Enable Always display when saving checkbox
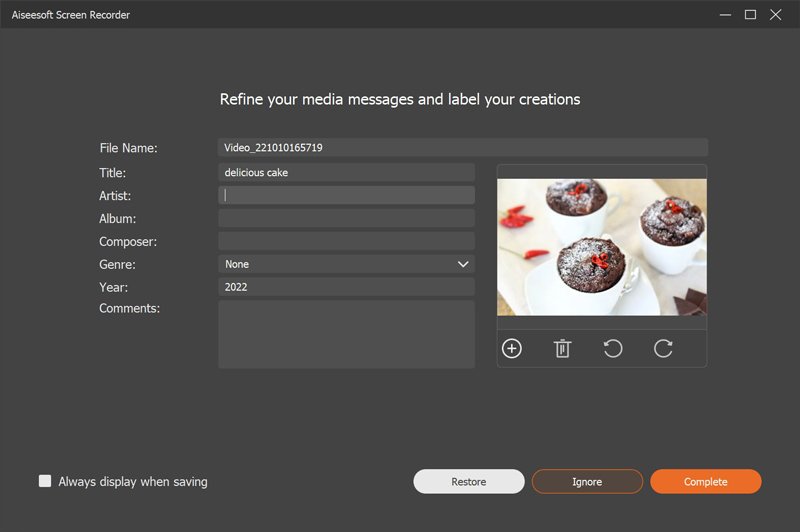The image size is (800, 532). pos(45,481)
